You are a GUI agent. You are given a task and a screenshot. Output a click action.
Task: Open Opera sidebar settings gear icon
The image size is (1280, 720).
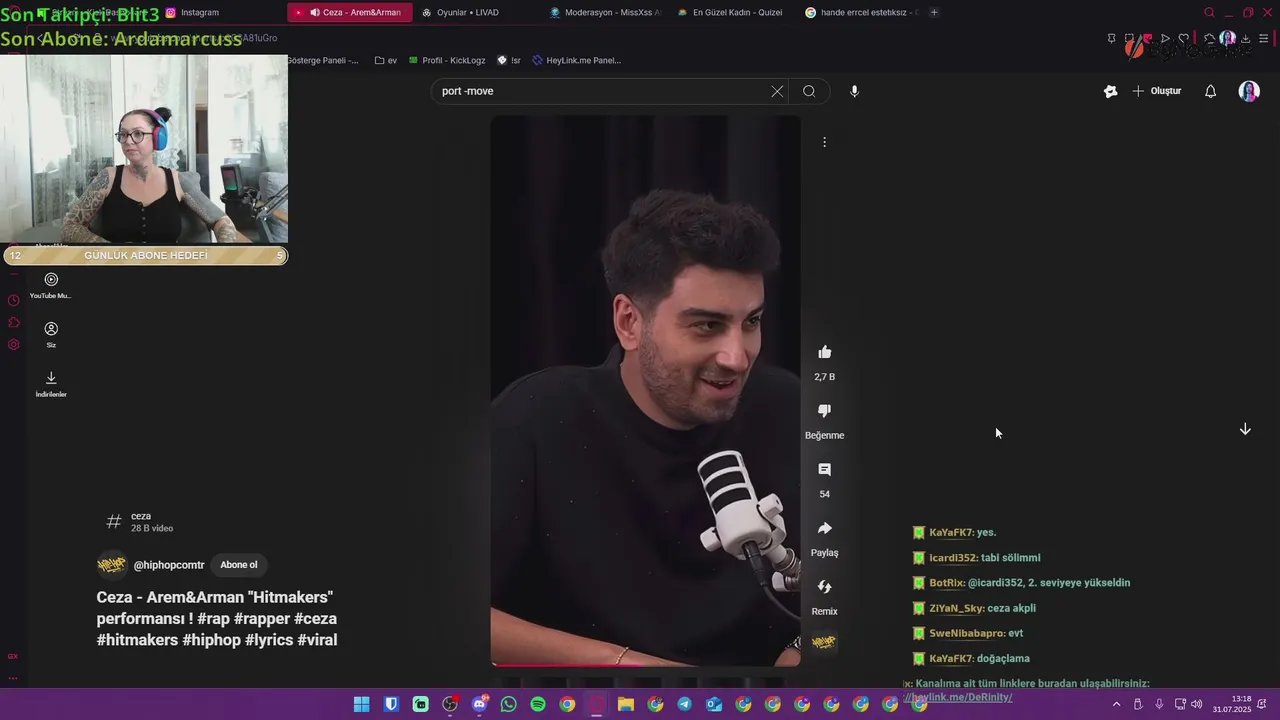point(13,344)
